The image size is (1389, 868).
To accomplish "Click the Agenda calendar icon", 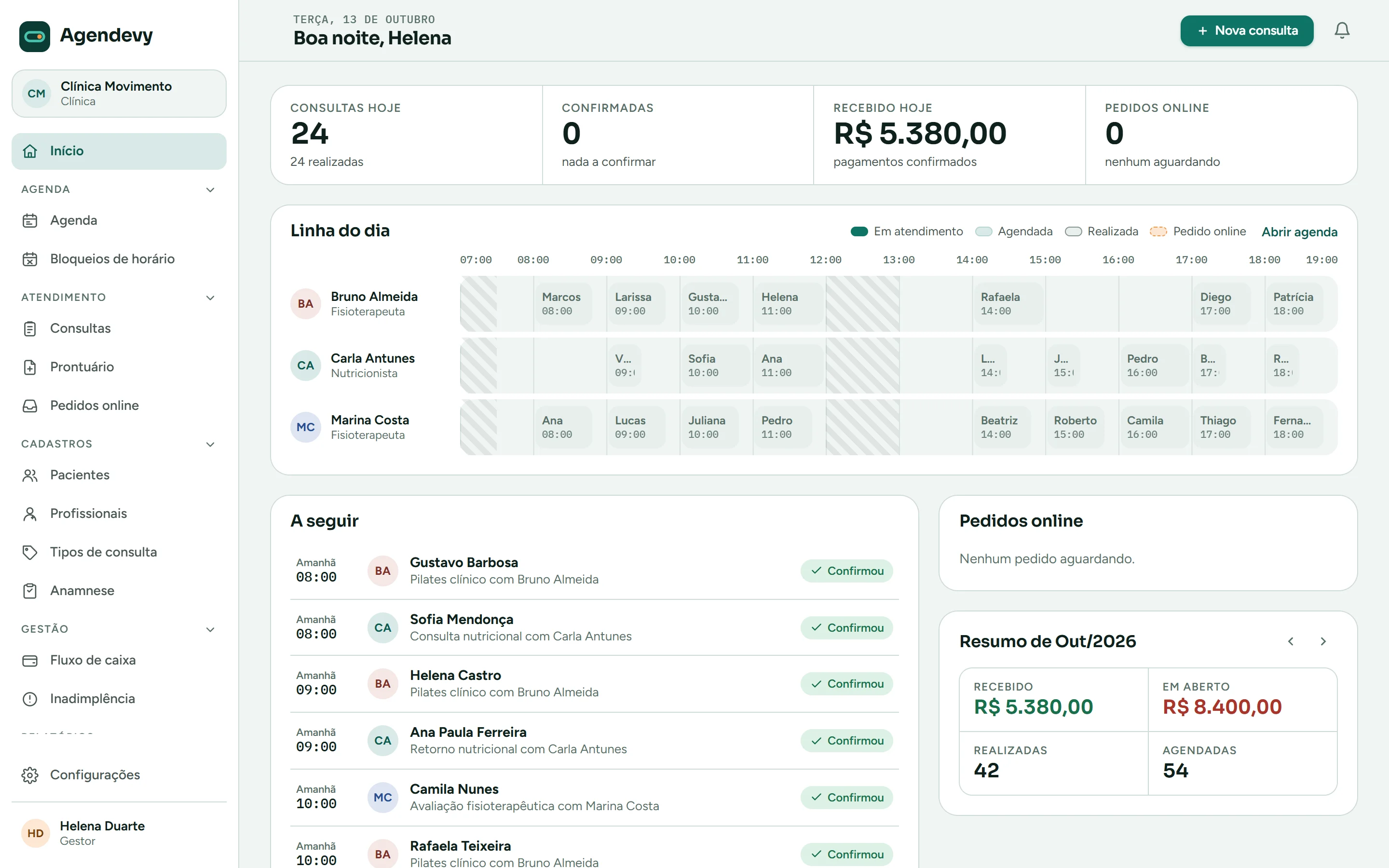I will [30, 220].
